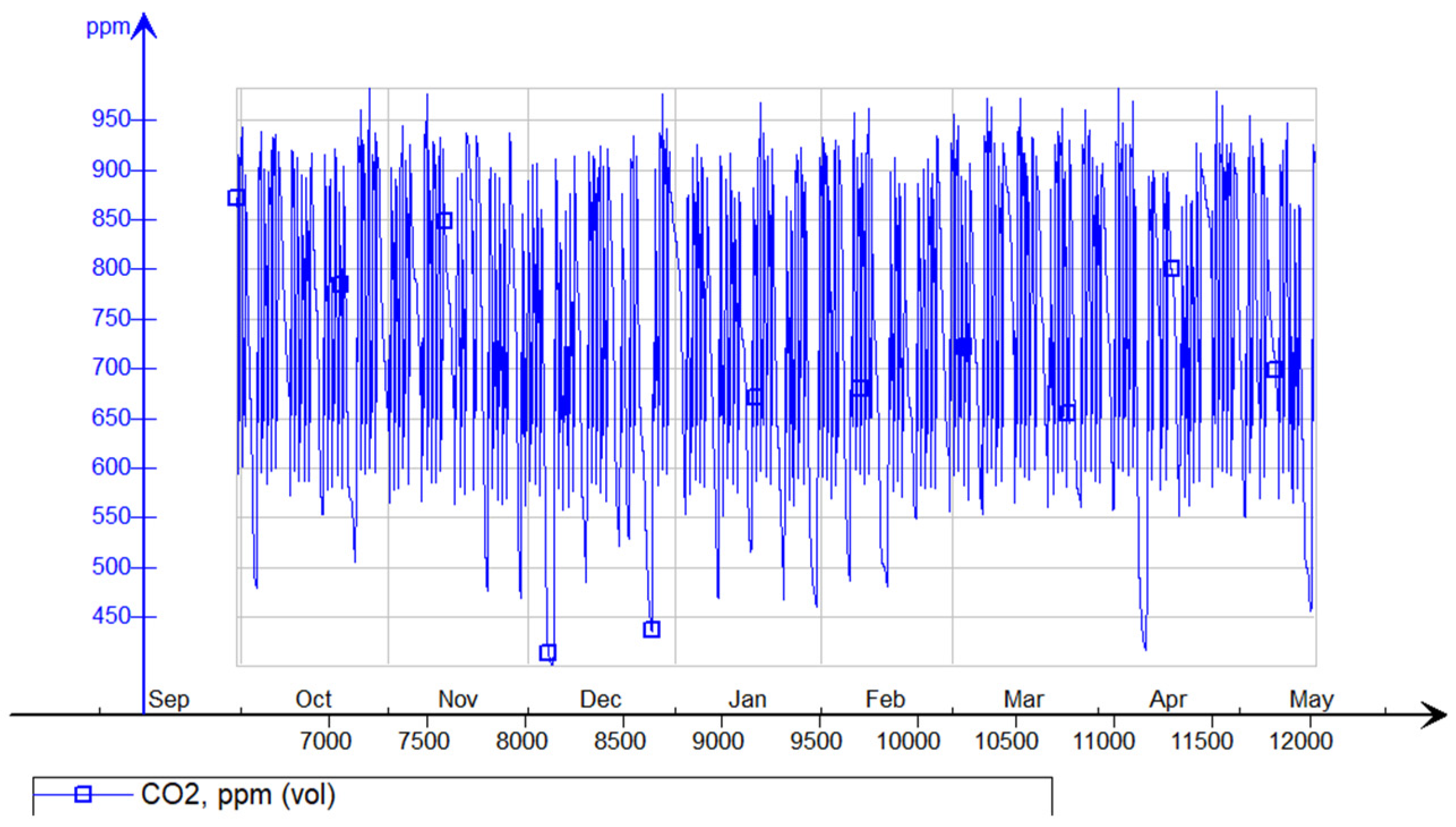Click the 9500 hour tick label
Viewport: 1456px width, 827px height.
pos(816,742)
